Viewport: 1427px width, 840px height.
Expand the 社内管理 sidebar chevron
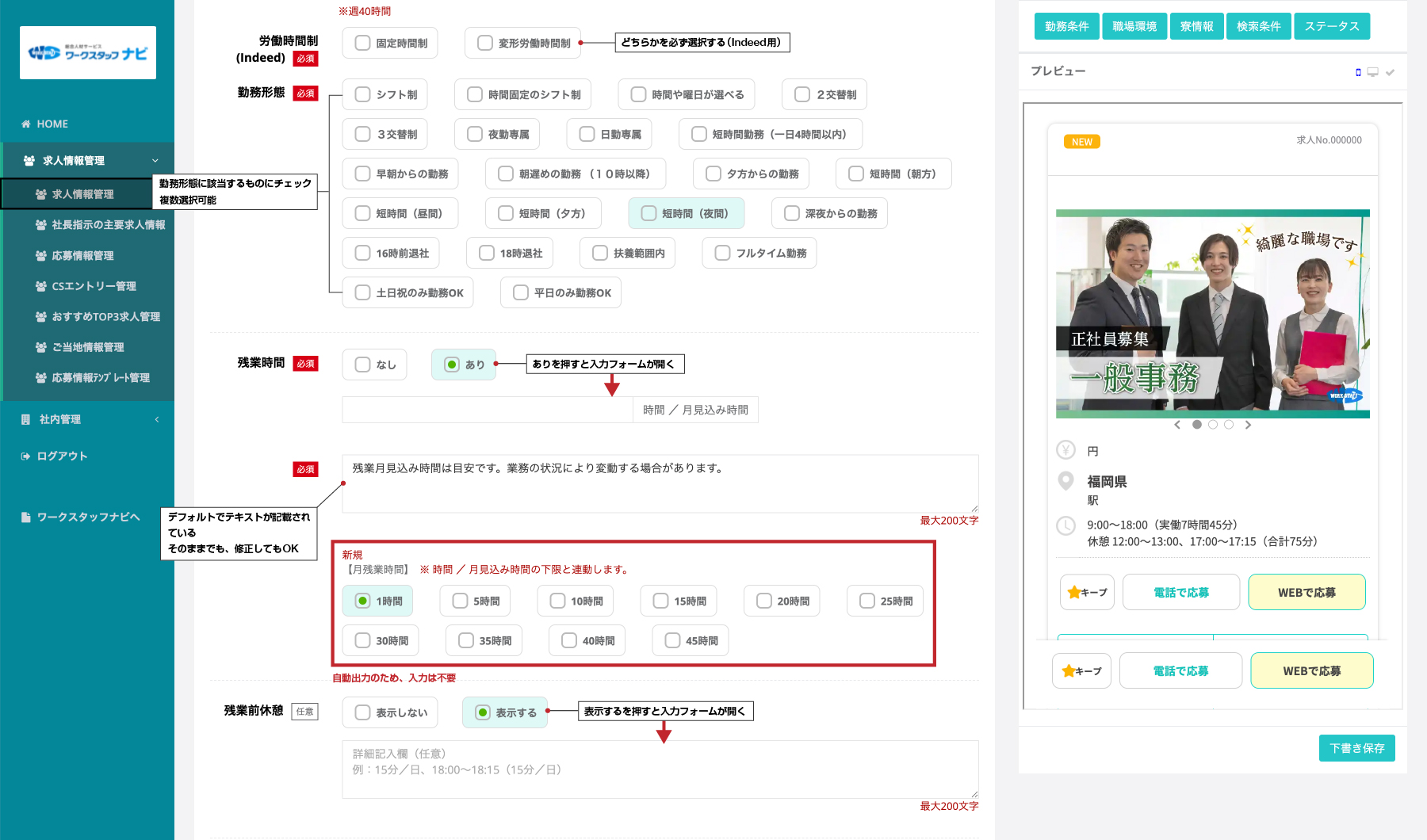click(x=157, y=420)
